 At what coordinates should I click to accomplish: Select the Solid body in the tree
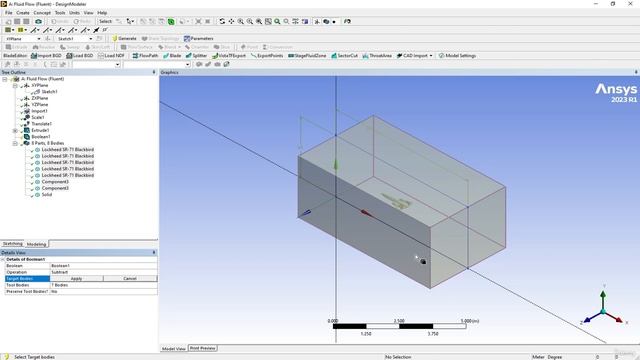click(x=47, y=195)
